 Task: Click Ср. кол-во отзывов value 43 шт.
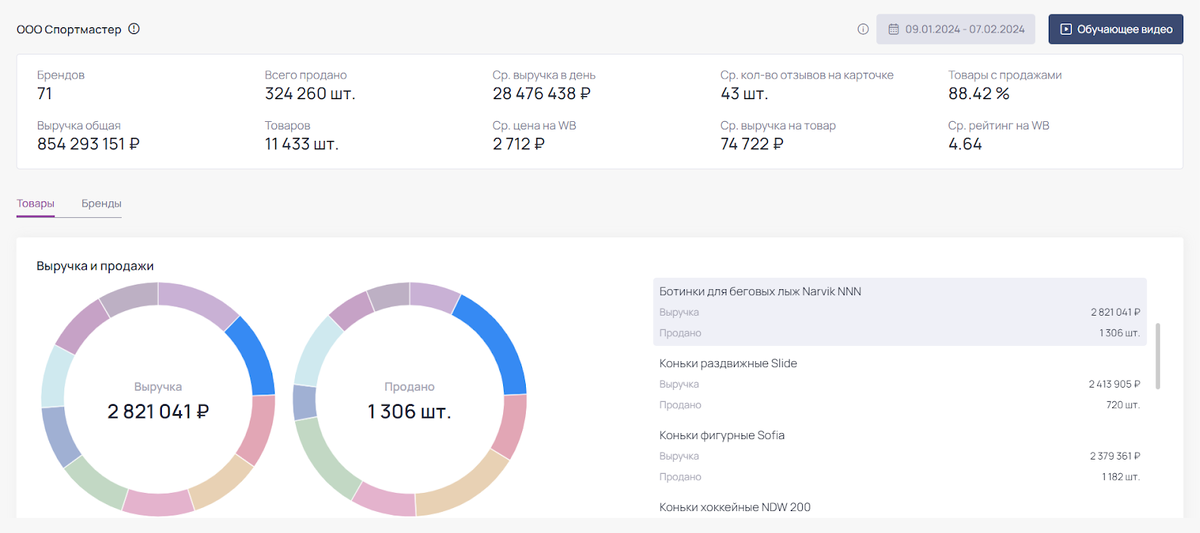[x=744, y=94]
